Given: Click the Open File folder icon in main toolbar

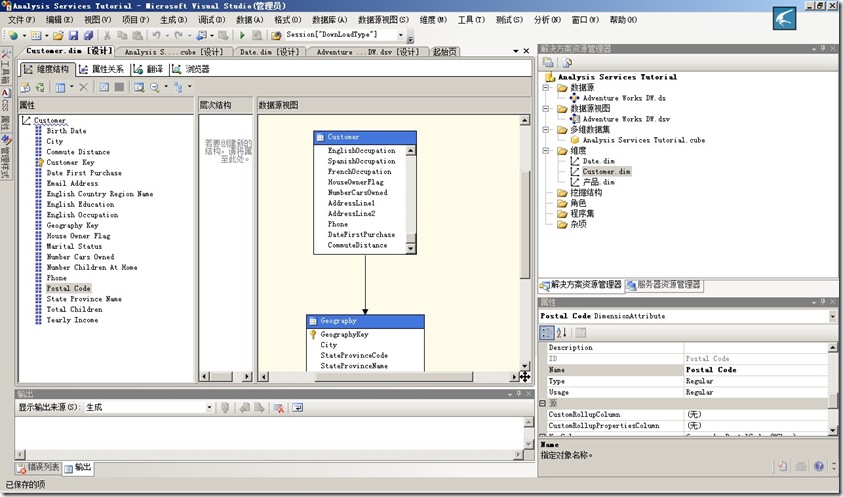Looking at the screenshot, I should click(x=58, y=36).
